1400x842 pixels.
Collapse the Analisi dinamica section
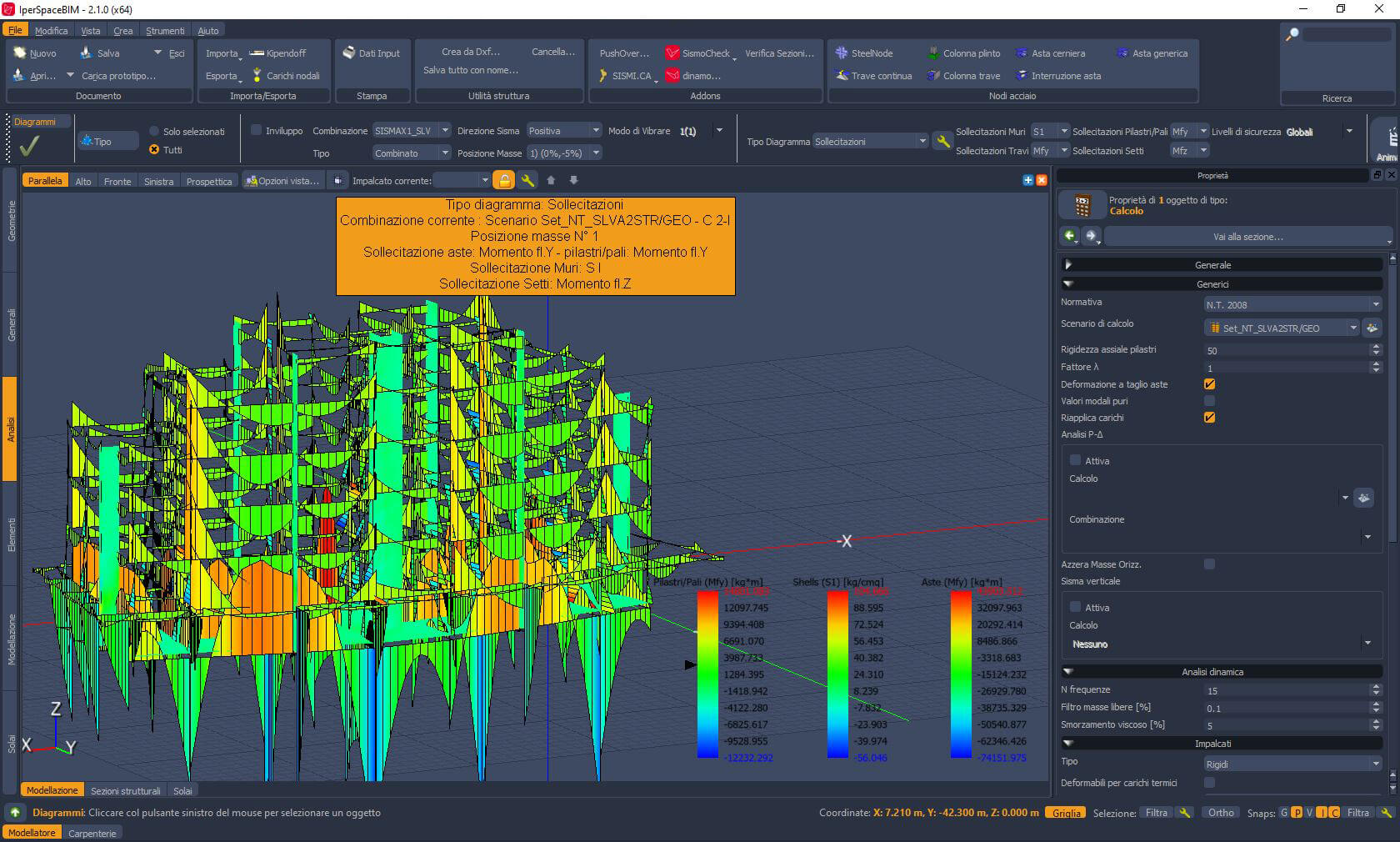[1069, 672]
